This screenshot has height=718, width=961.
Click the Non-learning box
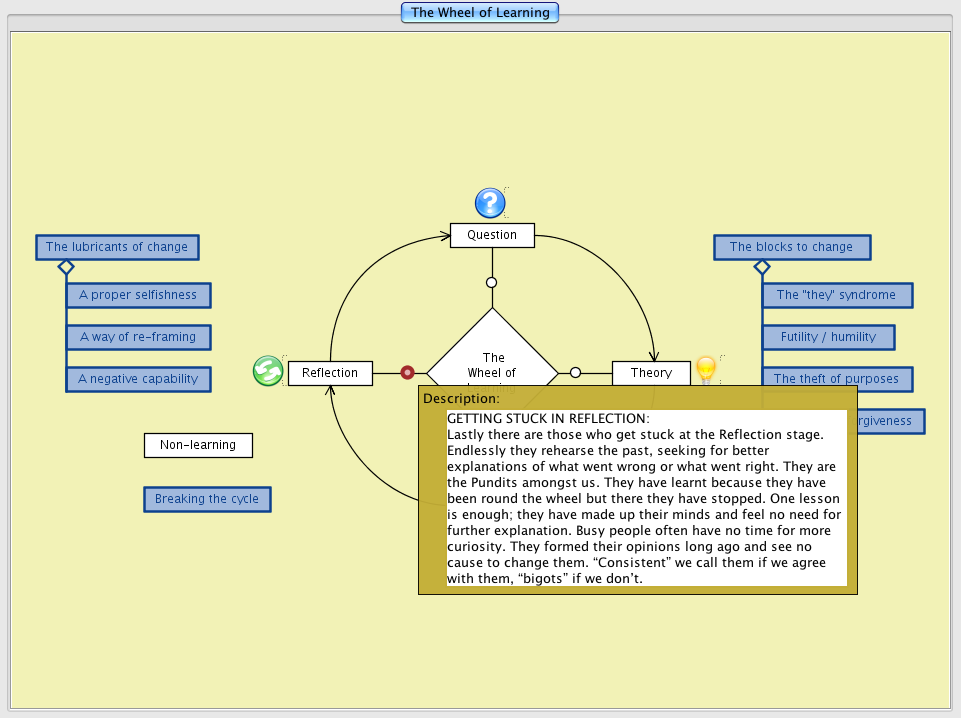coord(198,445)
